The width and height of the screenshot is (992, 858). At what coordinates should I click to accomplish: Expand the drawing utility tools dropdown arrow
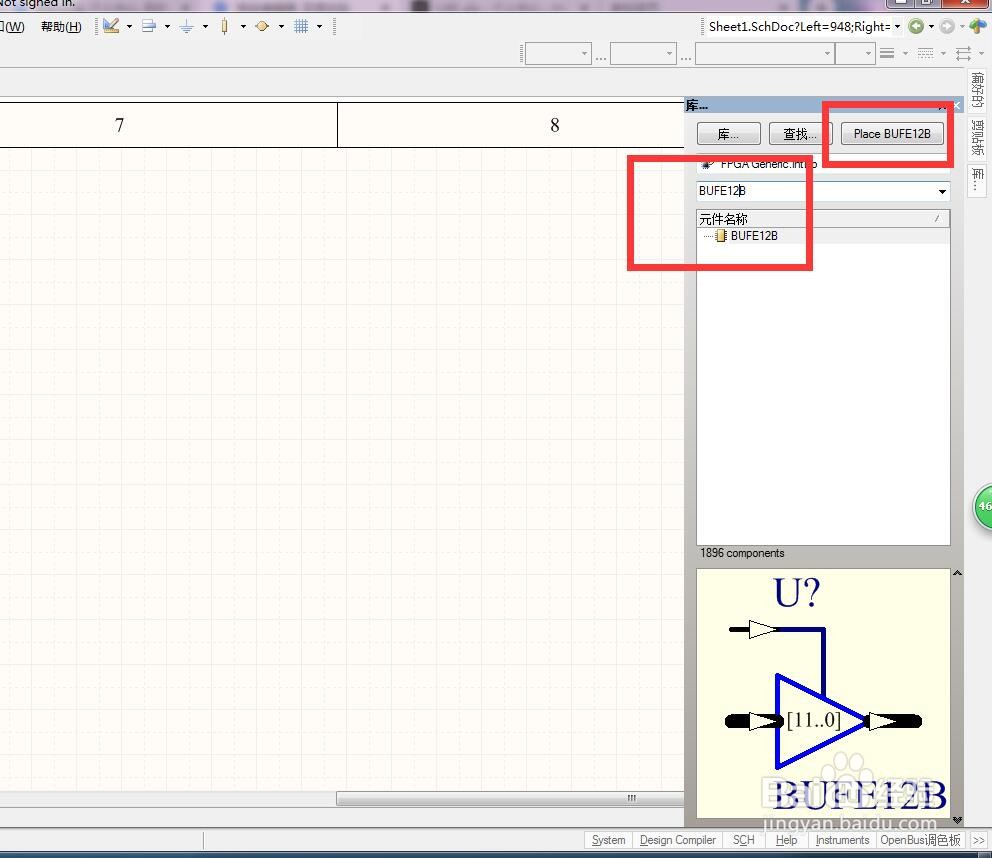pyautogui.click(x=130, y=27)
